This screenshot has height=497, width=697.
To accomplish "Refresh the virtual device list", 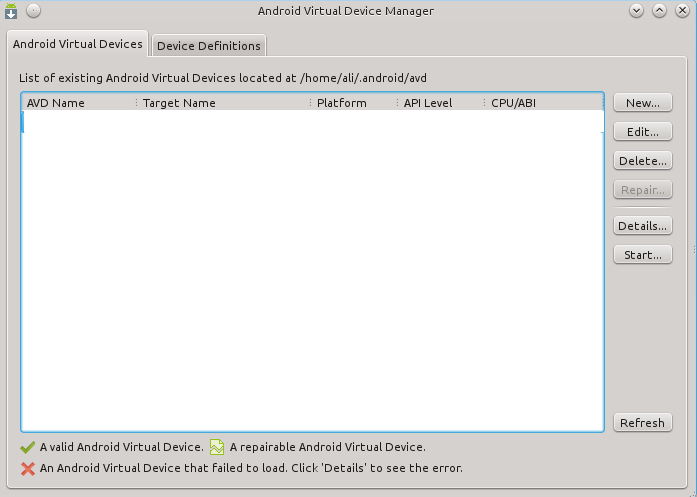I will click(642, 423).
